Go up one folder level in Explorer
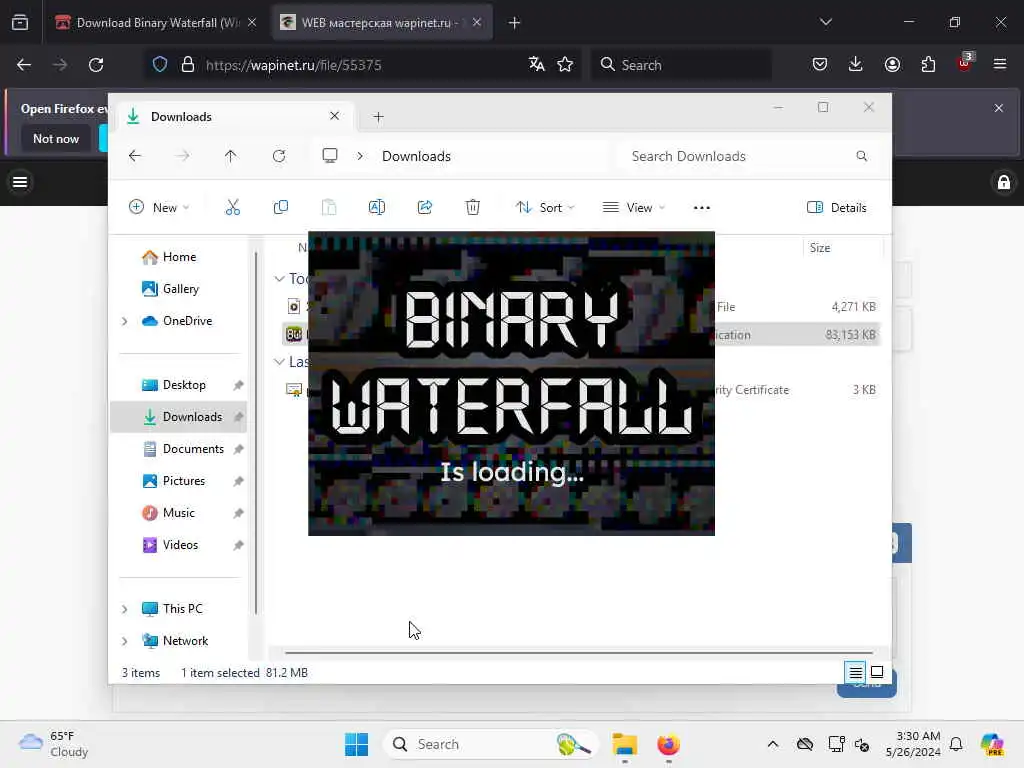This screenshot has height=768, width=1024. pyautogui.click(x=231, y=156)
